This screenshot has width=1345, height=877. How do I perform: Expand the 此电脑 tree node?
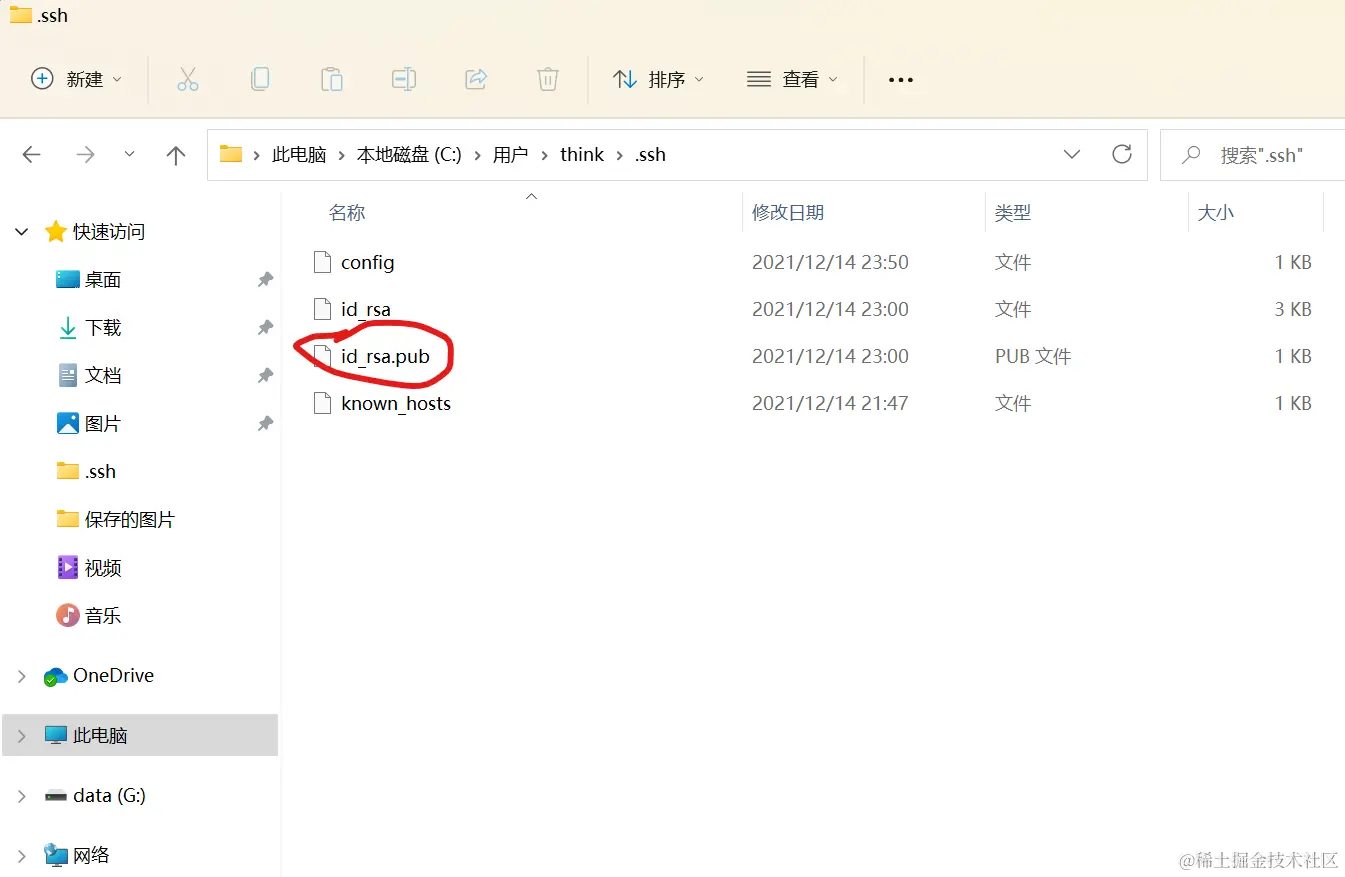(21, 736)
